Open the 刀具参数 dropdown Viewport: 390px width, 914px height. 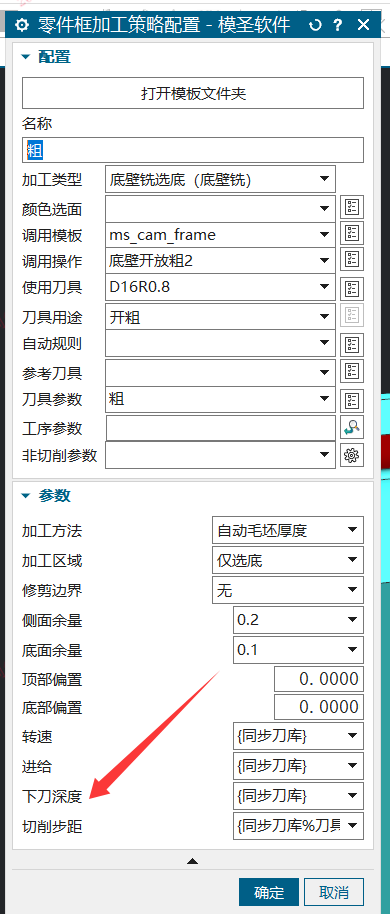(220, 399)
